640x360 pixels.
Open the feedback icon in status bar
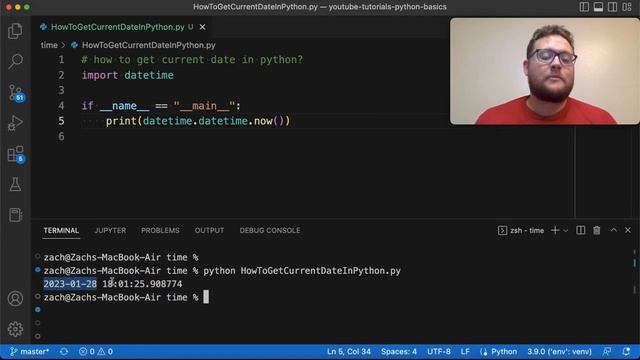[607, 352]
